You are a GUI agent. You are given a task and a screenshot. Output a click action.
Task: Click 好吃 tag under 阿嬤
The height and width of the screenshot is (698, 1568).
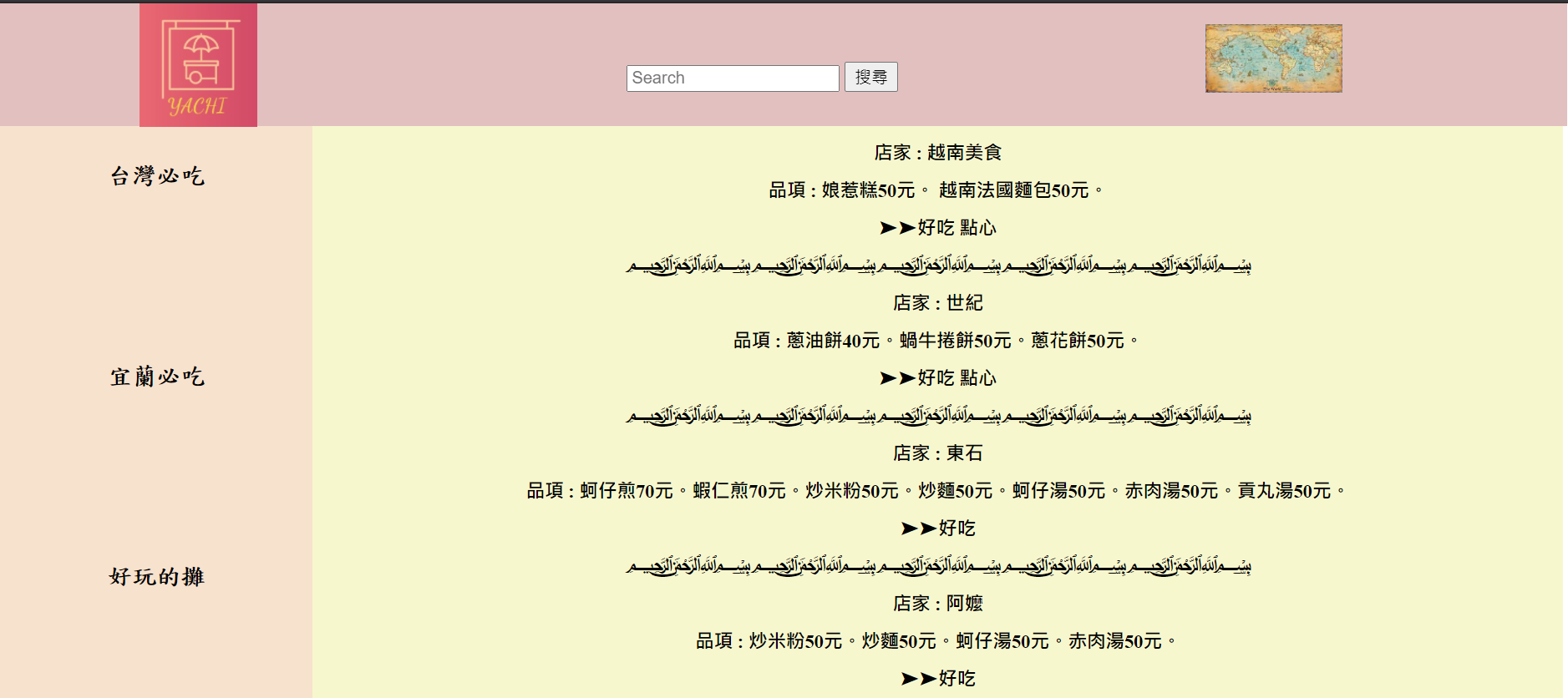point(937,679)
